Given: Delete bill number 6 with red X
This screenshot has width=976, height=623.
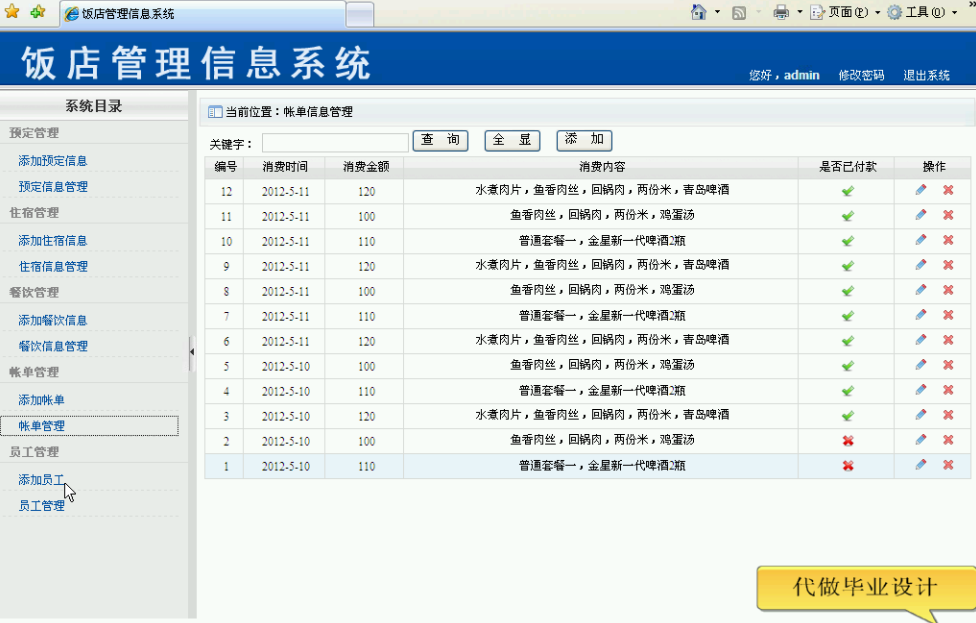Looking at the screenshot, I should coord(948,340).
